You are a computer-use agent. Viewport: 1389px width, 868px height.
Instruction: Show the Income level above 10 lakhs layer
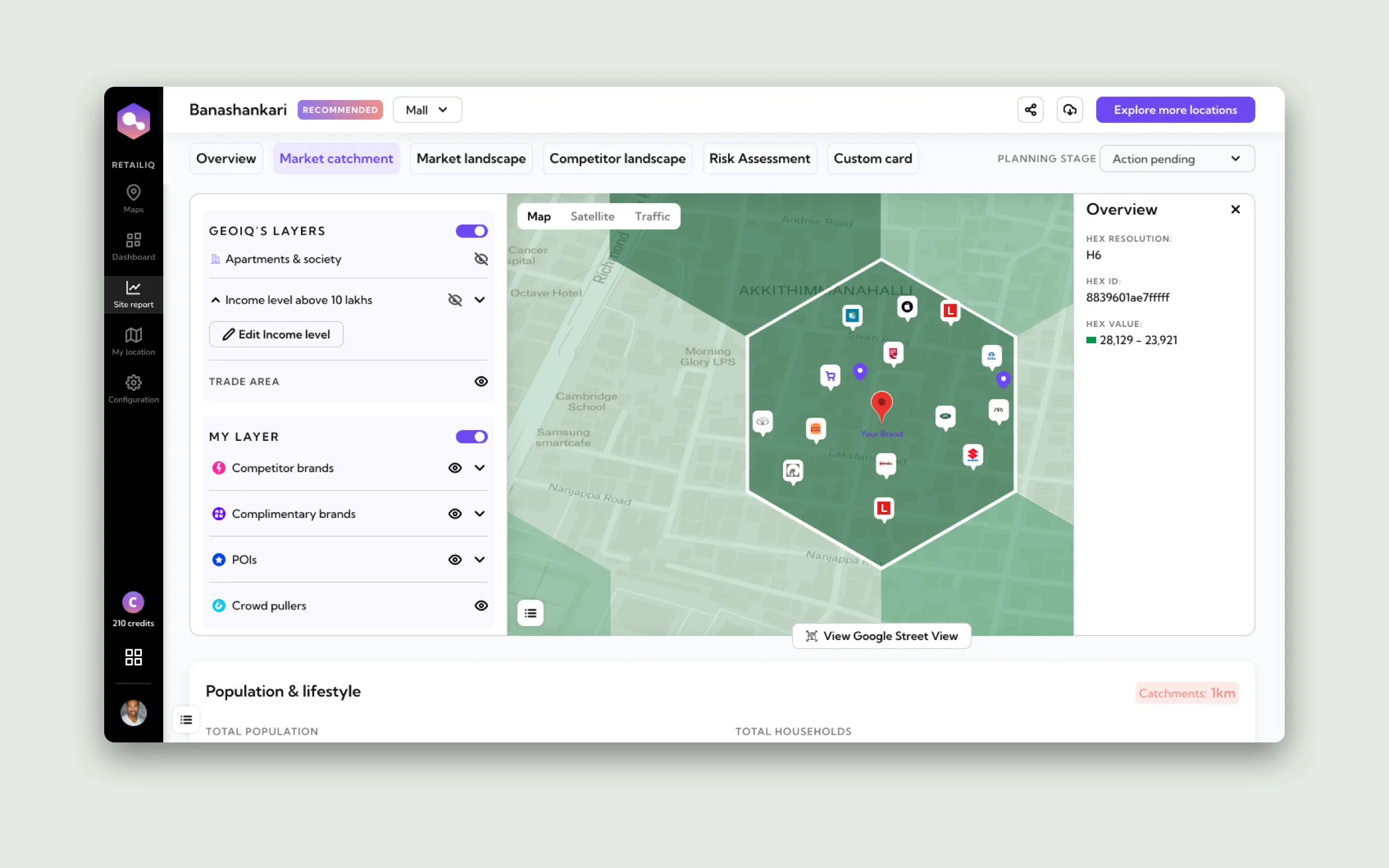point(455,300)
